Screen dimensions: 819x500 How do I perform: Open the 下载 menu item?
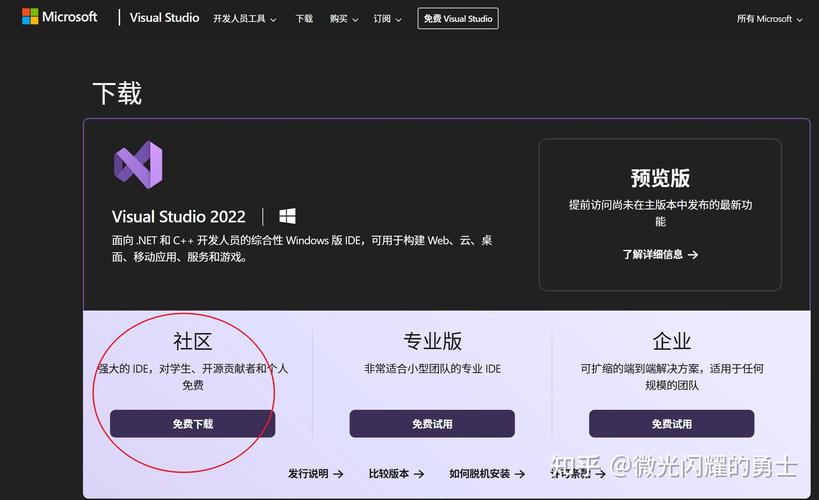tap(304, 19)
